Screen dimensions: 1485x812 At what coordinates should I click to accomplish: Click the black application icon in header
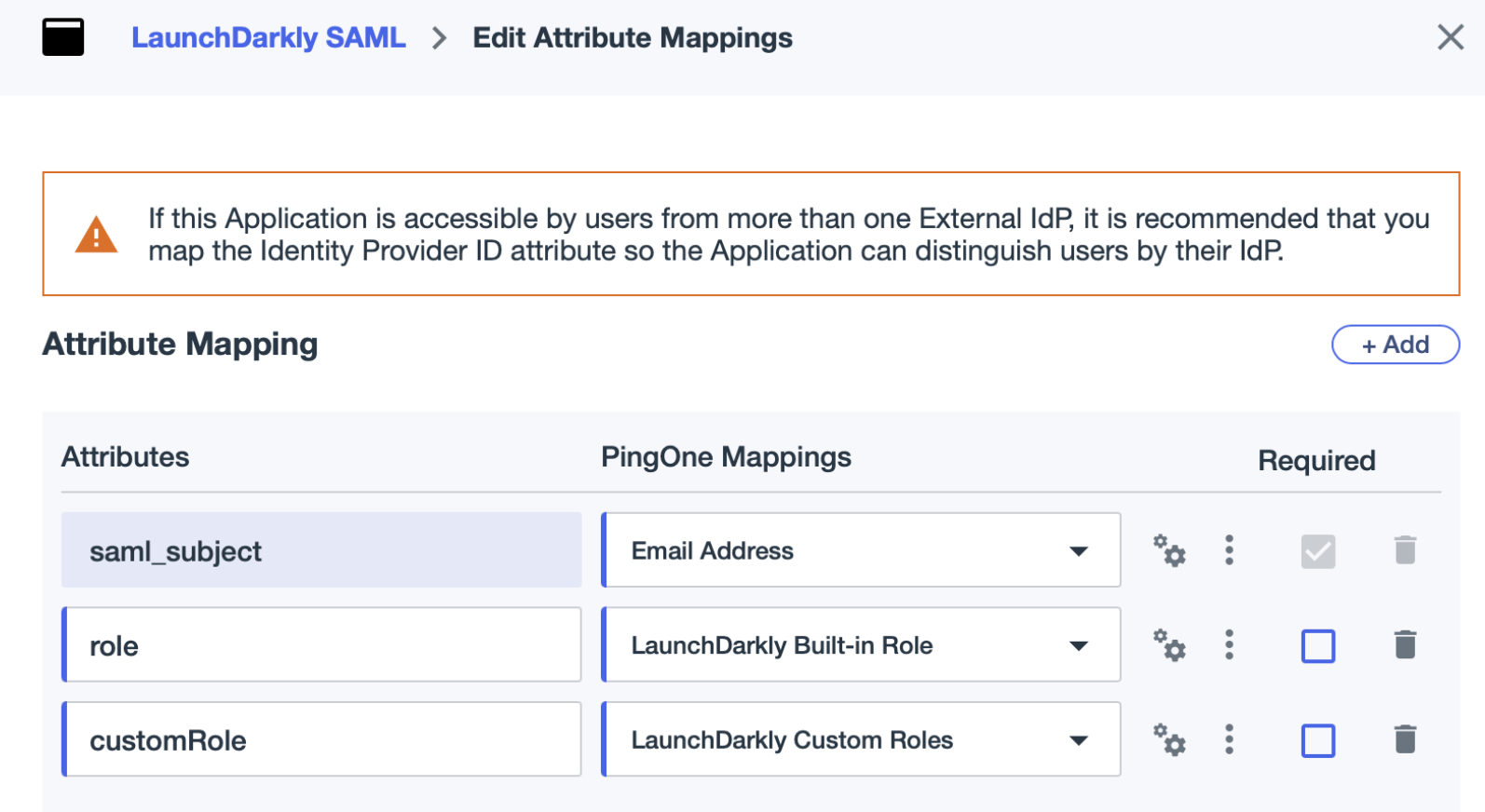pyautogui.click(x=63, y=37)
